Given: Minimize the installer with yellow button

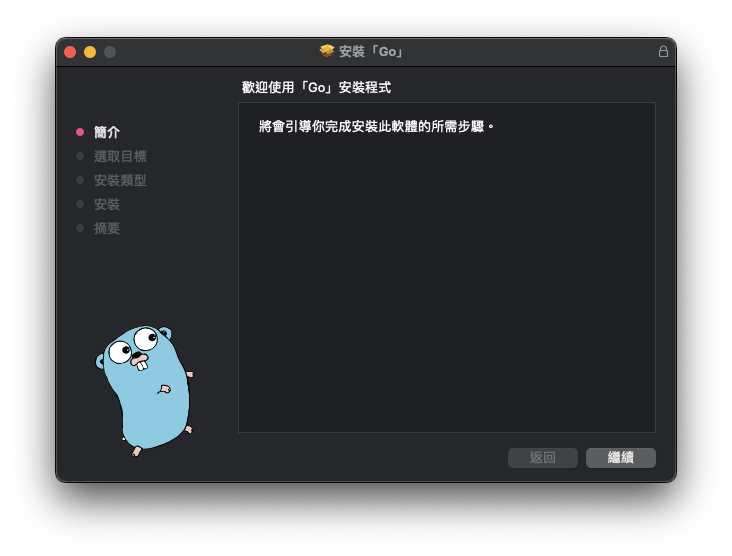Looking at the screenshot, I should point(90,52).
